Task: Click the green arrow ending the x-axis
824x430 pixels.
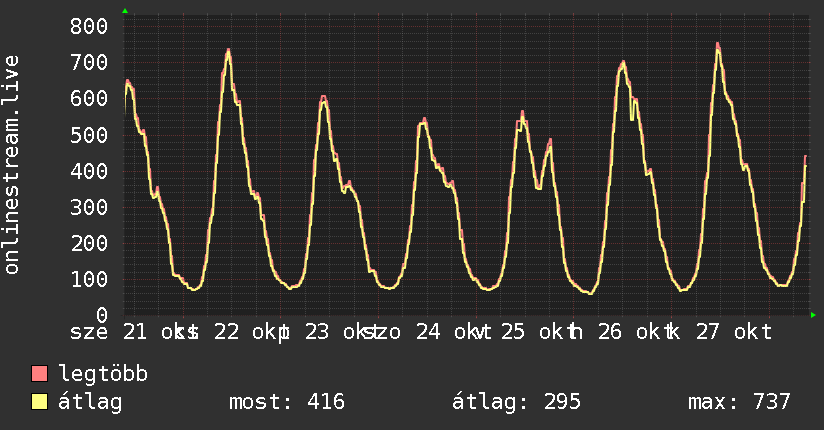Action: tap(813, 315)
